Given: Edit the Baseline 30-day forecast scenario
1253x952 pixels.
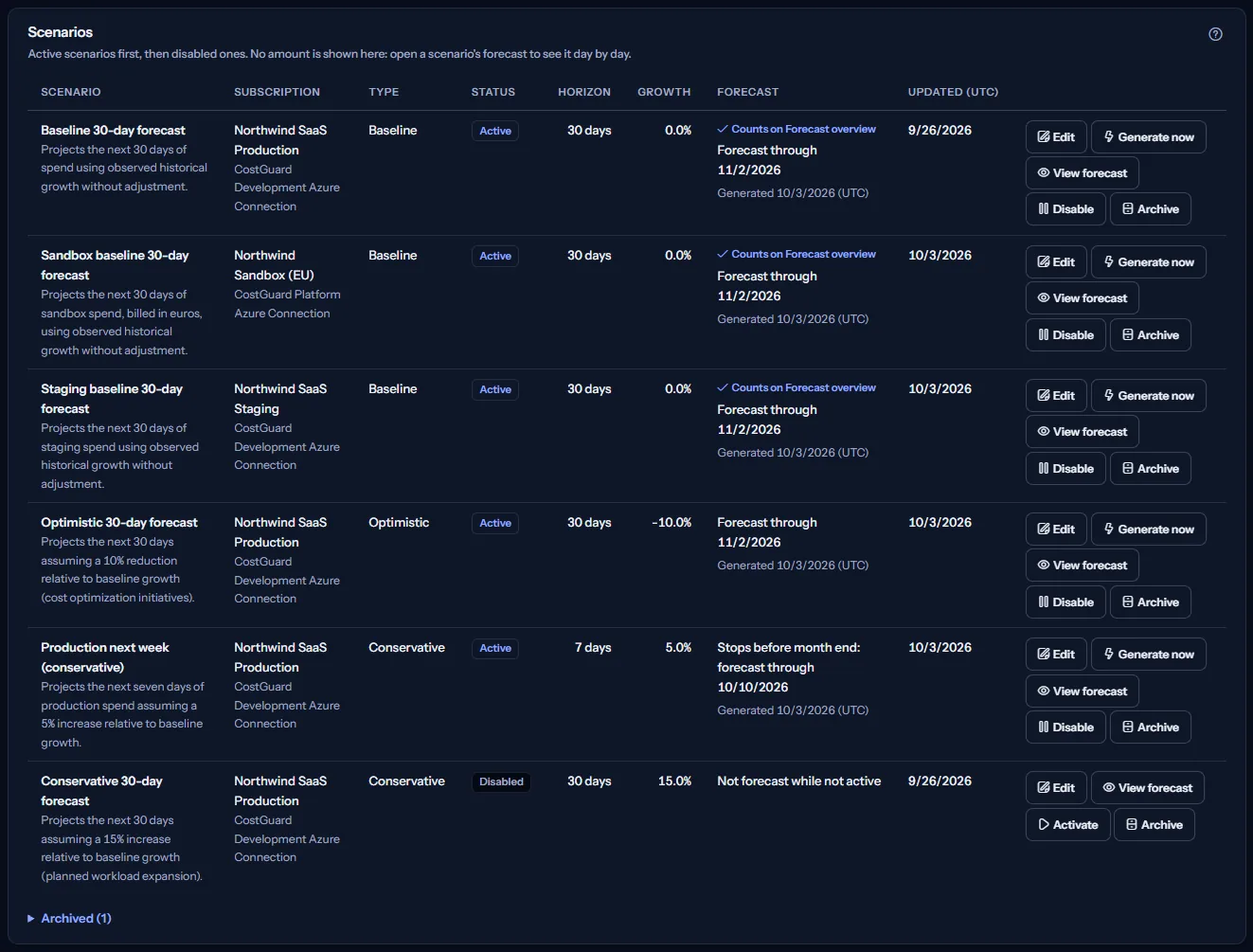Looking at the screenshot, I should [x=1056, y=137].
